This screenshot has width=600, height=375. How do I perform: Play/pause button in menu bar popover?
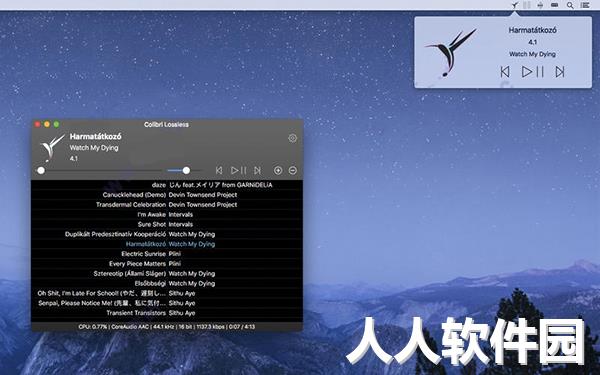[x=533, y=72]
